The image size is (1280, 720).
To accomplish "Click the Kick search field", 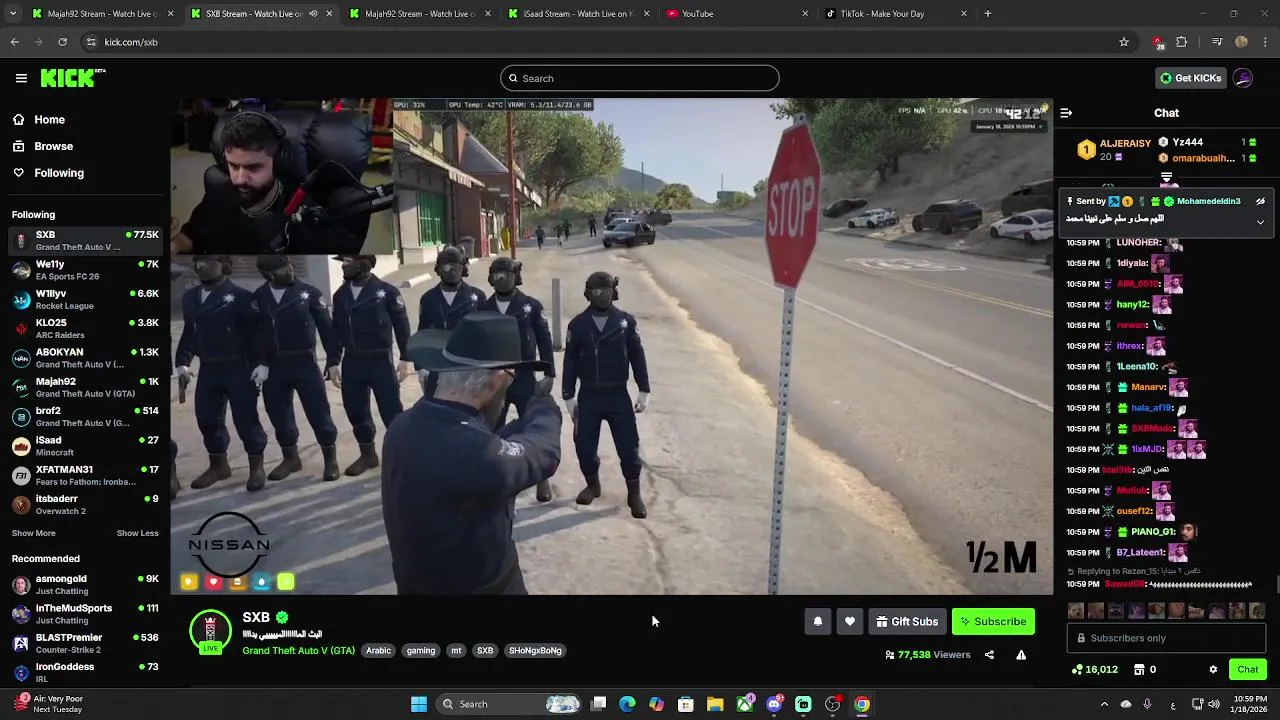I will pyautogui.click(x=640, y=78).
